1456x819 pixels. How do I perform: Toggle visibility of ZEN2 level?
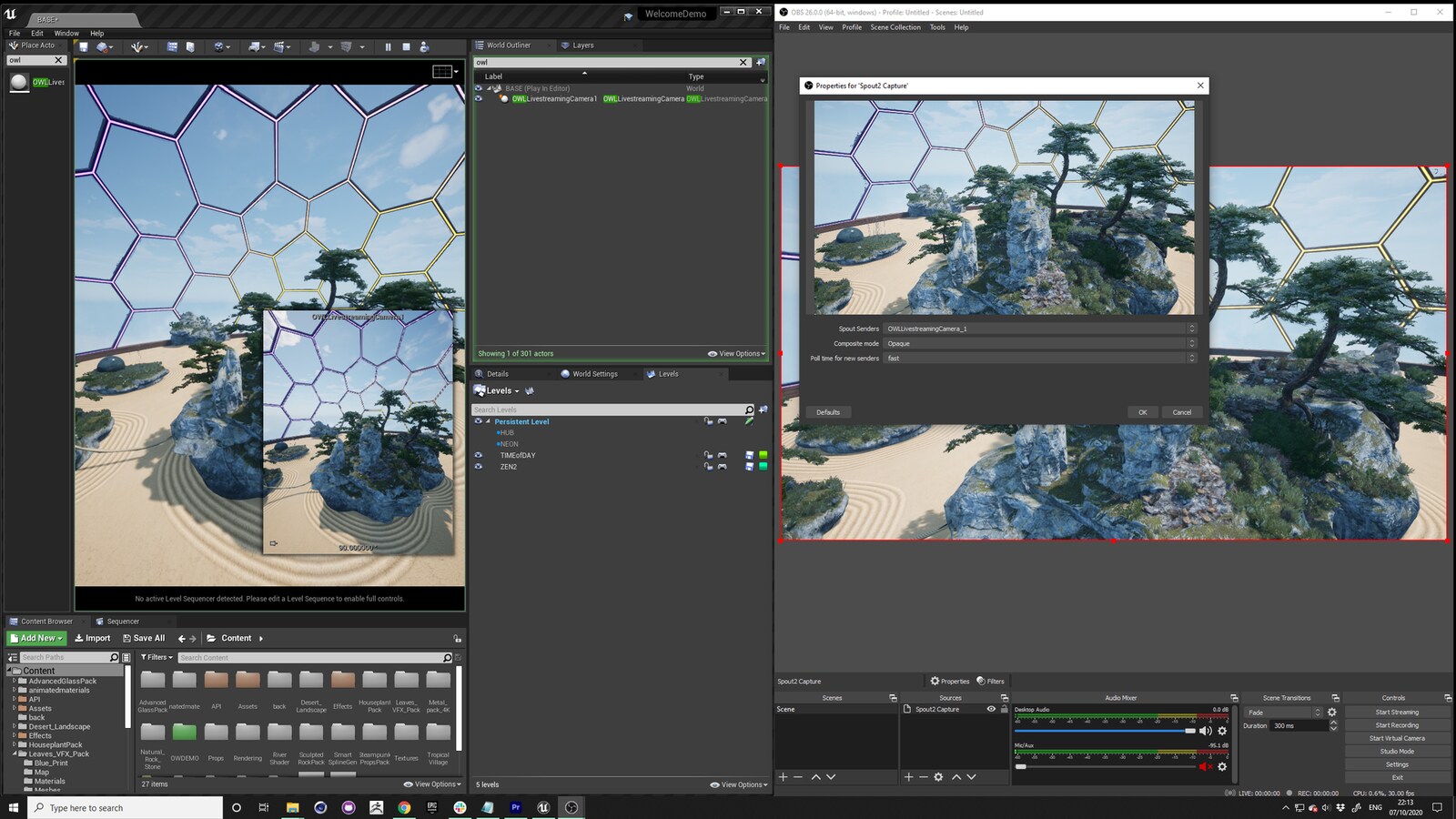tap(478, 467)
